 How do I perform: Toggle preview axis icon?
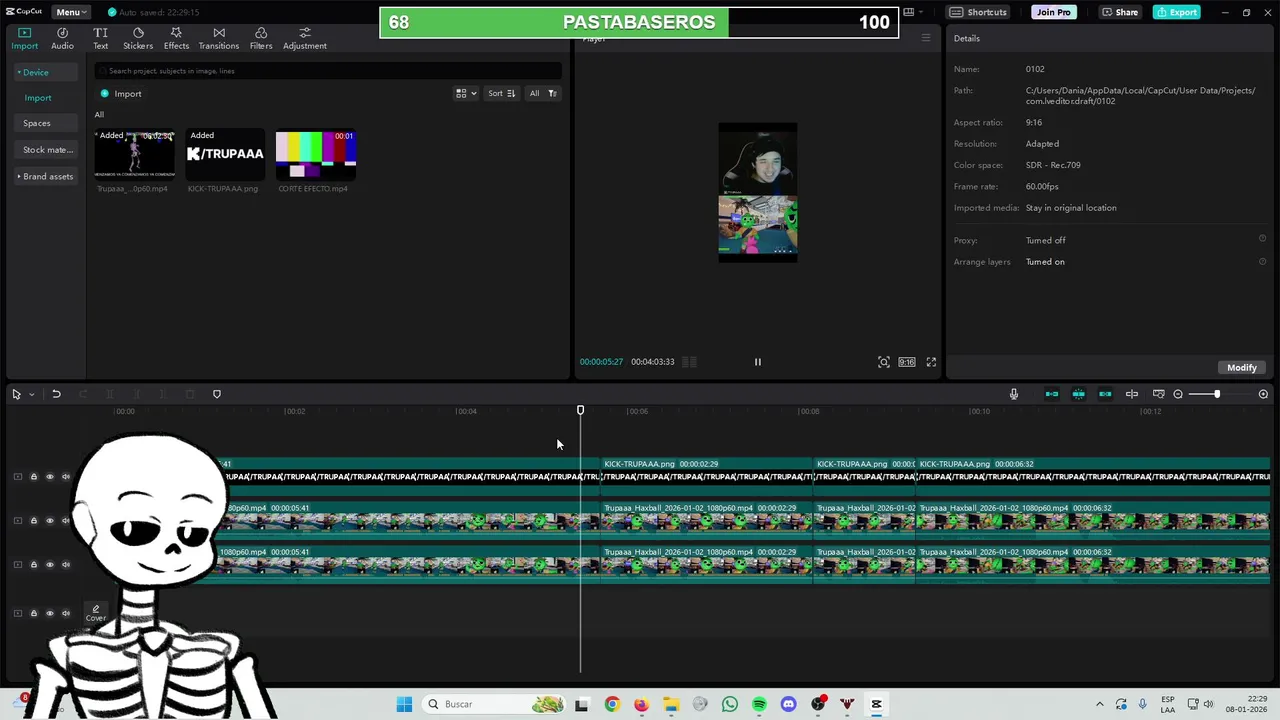[x=1132, y=394]
